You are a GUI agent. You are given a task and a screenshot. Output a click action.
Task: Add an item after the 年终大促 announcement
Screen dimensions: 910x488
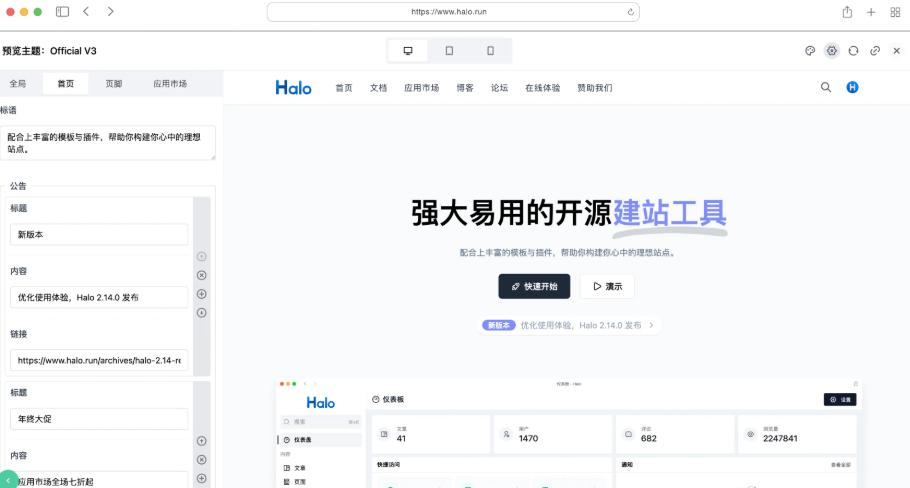coord(201,478)
